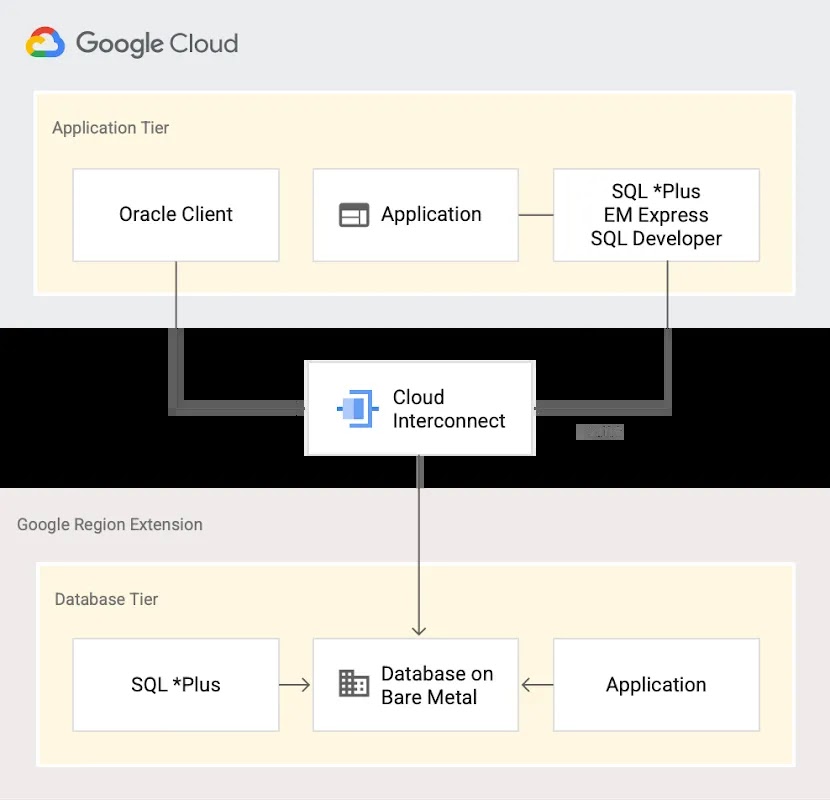
Task: Select the Application box in Database Tier
Action: (x=655, y=684)
